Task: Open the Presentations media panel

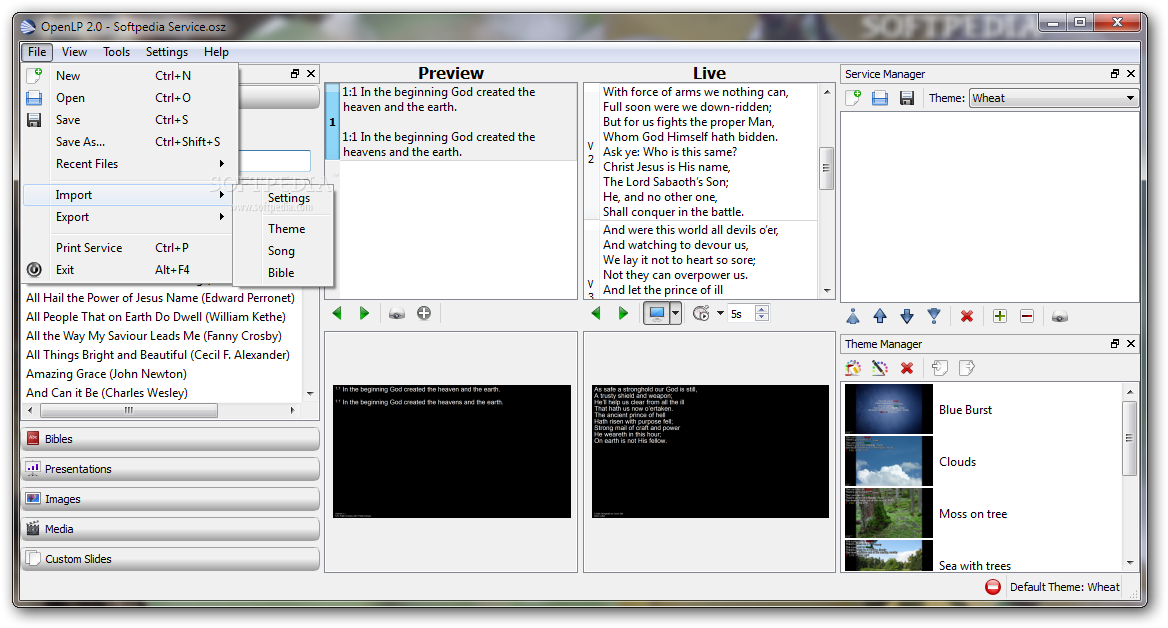Action: (x=171, y=469)
